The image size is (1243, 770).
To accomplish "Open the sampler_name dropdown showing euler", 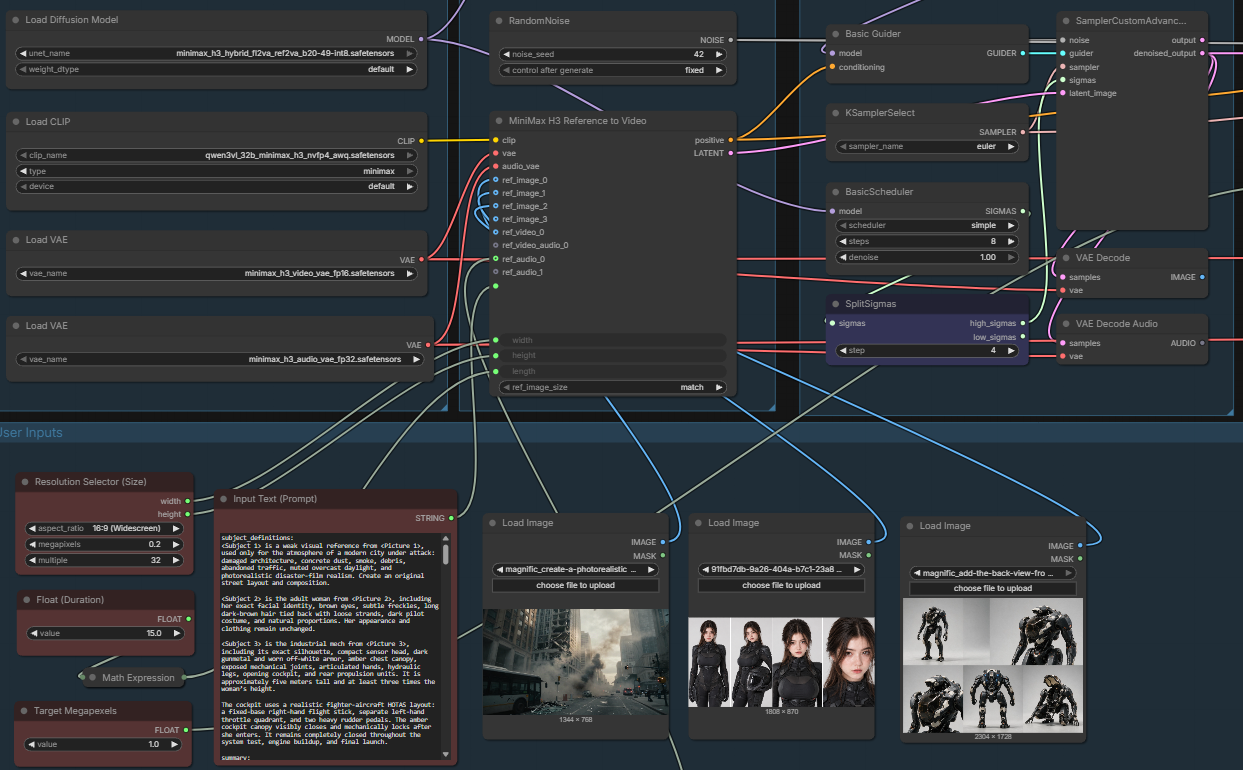I will pyautogui.click(x=927, y=146).
